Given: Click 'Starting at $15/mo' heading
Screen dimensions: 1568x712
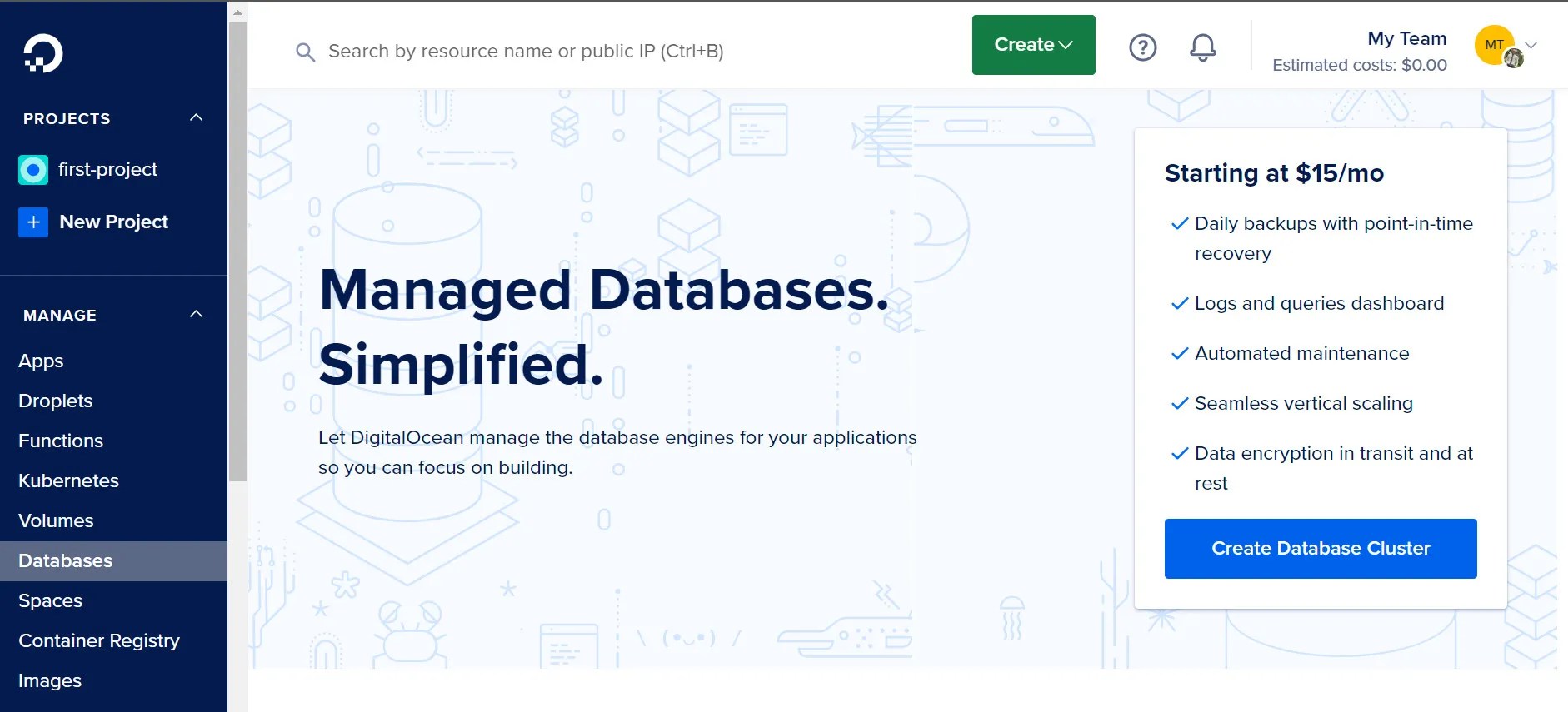Looking at the screenshot, I should [x=1274, y=173].
